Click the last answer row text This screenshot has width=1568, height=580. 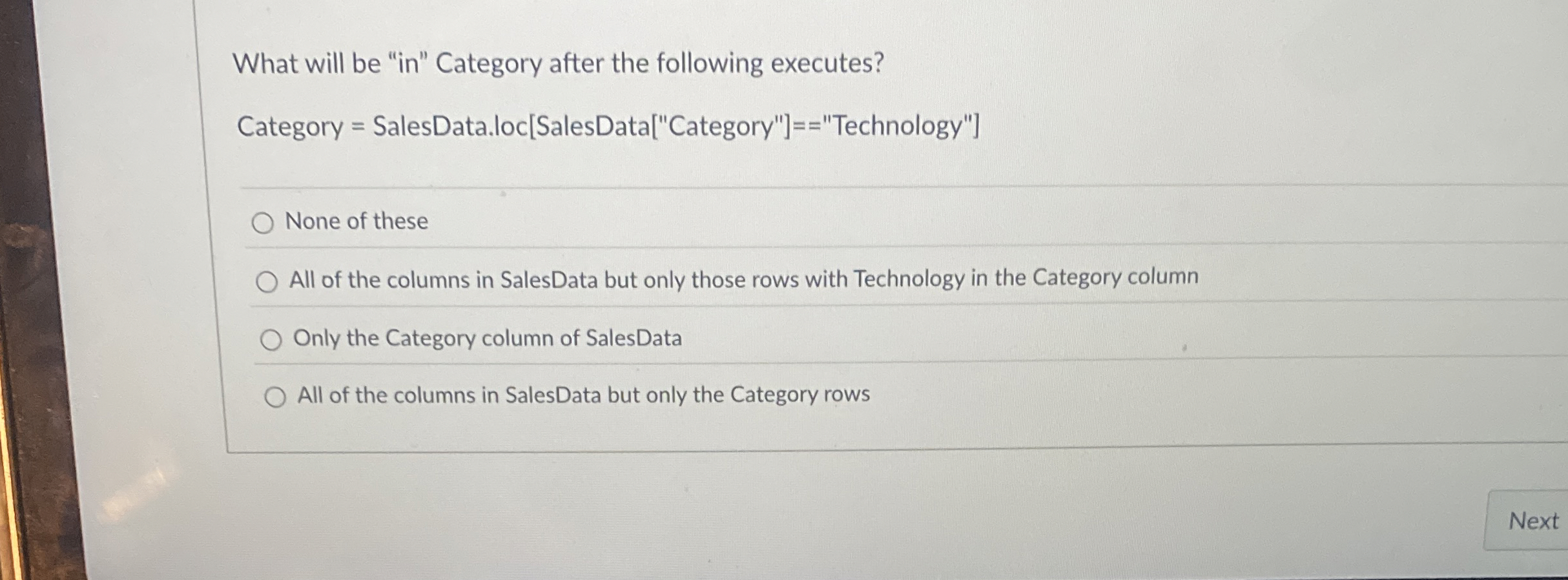[581, 395]
